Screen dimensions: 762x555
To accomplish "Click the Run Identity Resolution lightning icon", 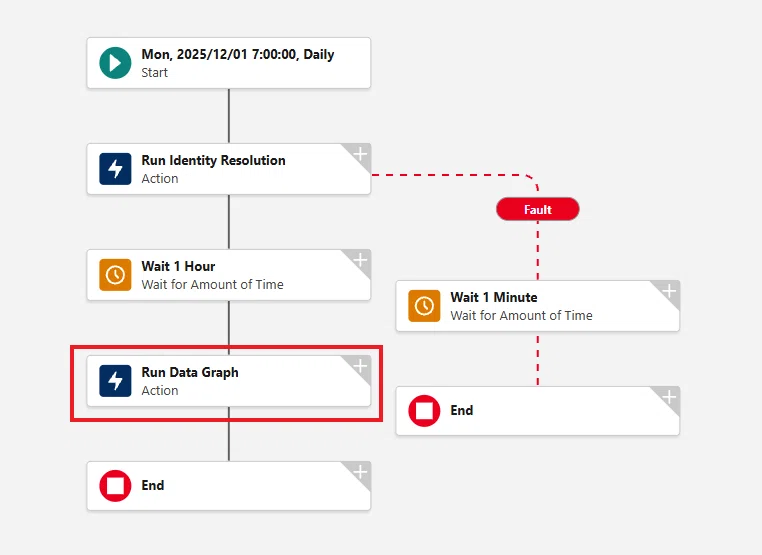I will (x=115, y=169).
